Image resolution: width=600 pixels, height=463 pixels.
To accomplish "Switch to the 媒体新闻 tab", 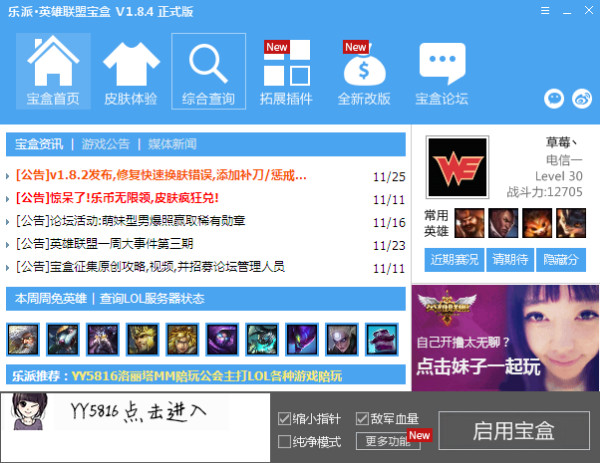I will pos(174,144).
